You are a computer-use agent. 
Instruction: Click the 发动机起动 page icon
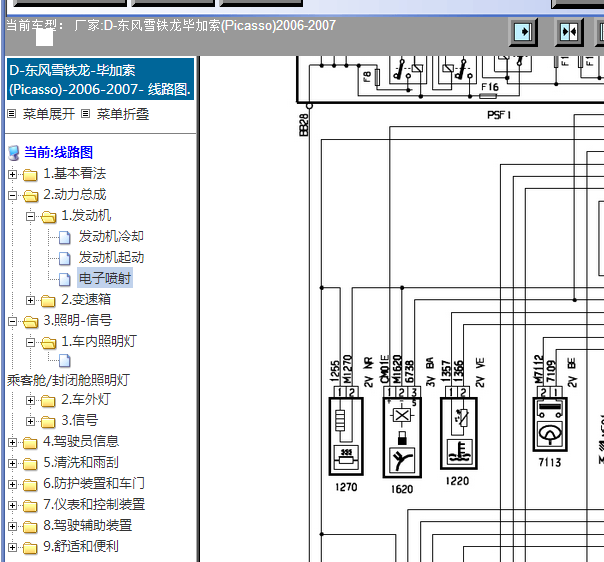pos(64,258)
